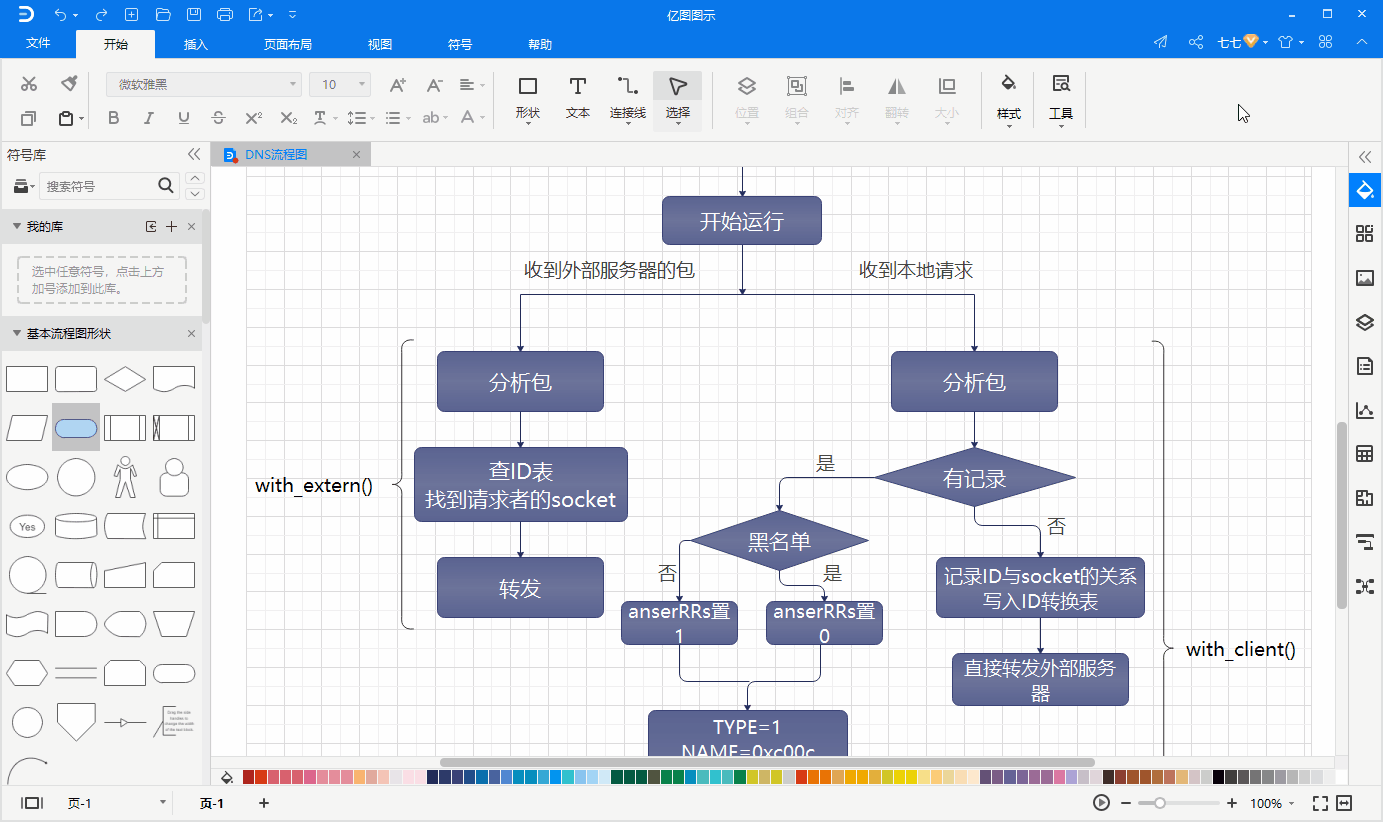This screenshot has height=822, width=1383.
Task: Toggle Subscript formatting
Action: (x=288, y=118)
